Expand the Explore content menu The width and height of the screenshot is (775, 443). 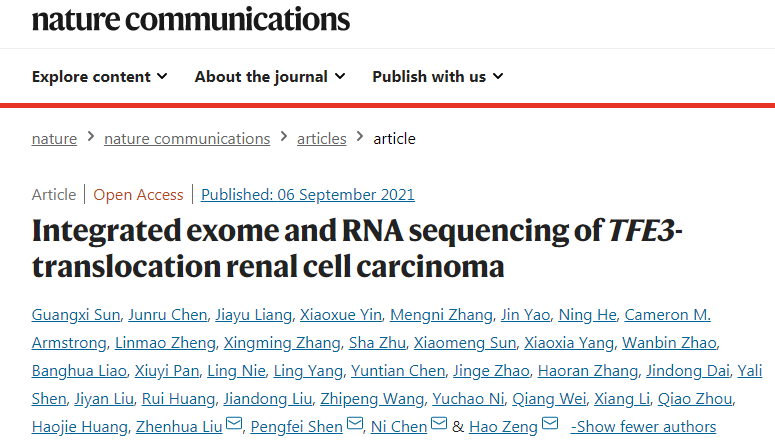pyautogui.click(x=99, y=77)
